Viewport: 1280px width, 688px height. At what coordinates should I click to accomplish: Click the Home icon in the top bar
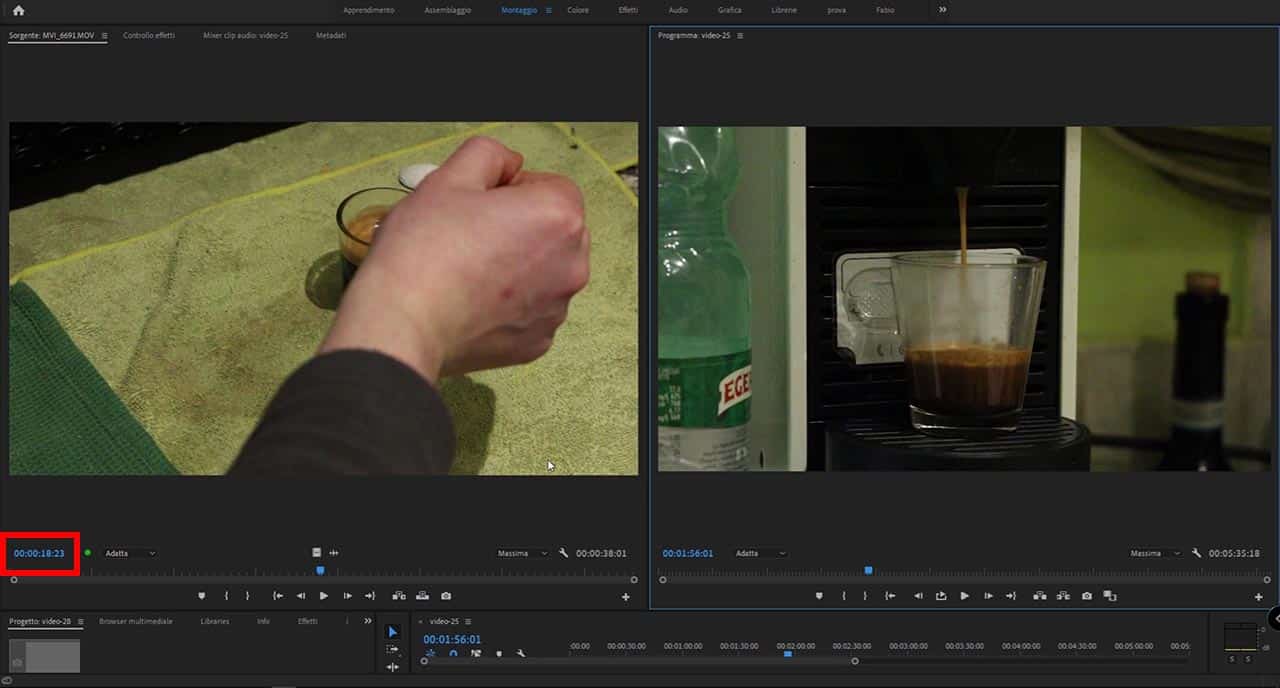[18, 10]
